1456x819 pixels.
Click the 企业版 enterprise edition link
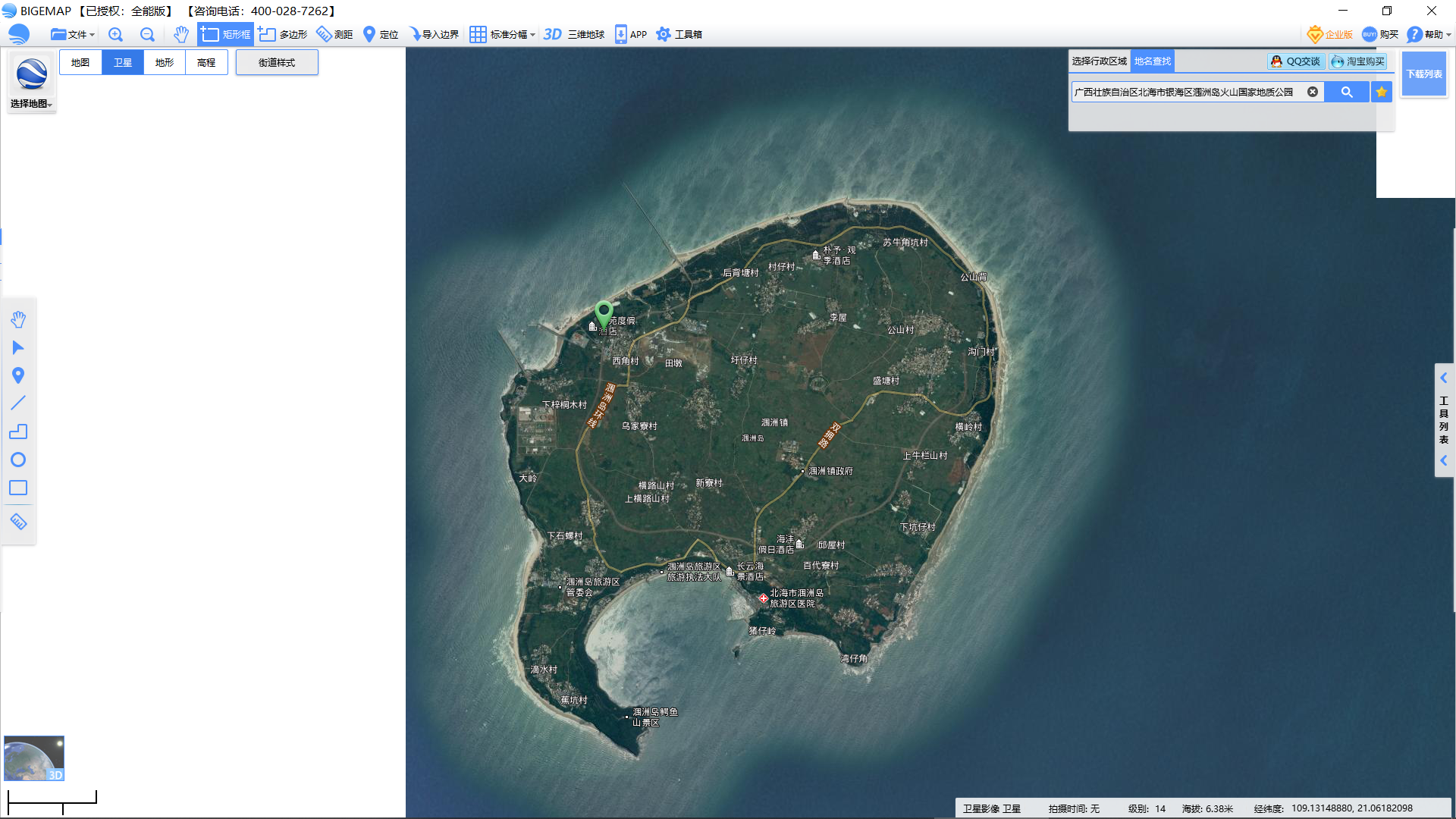point(1330,34)
